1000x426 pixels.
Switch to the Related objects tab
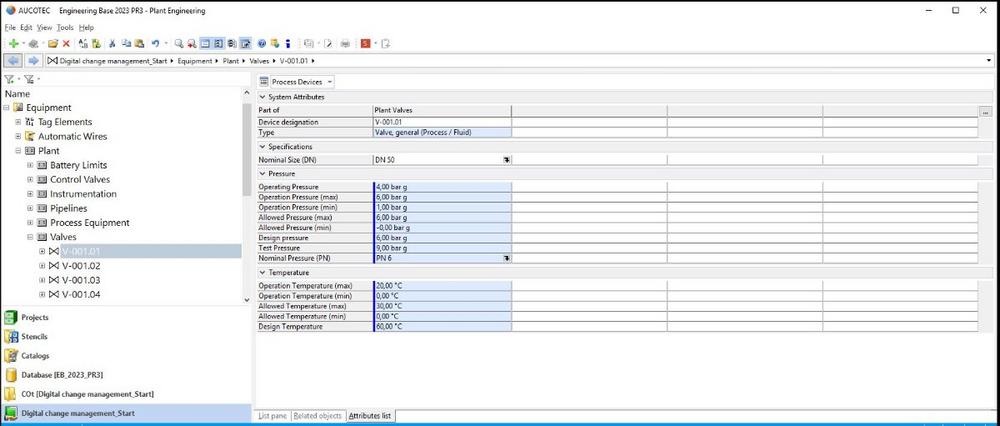[318, 415]
